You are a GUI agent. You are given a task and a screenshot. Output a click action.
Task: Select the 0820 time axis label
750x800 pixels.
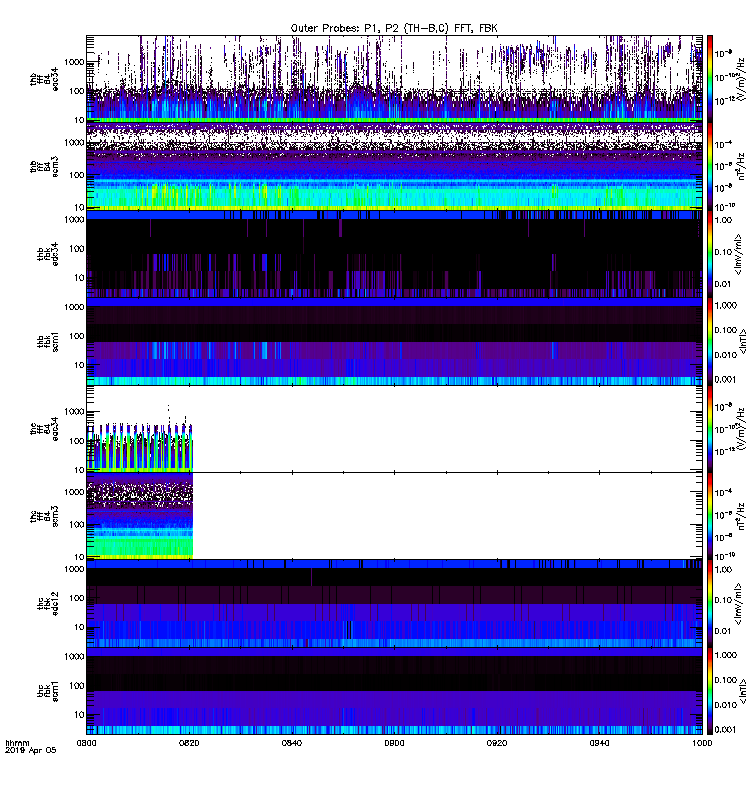tap(189, 743)
